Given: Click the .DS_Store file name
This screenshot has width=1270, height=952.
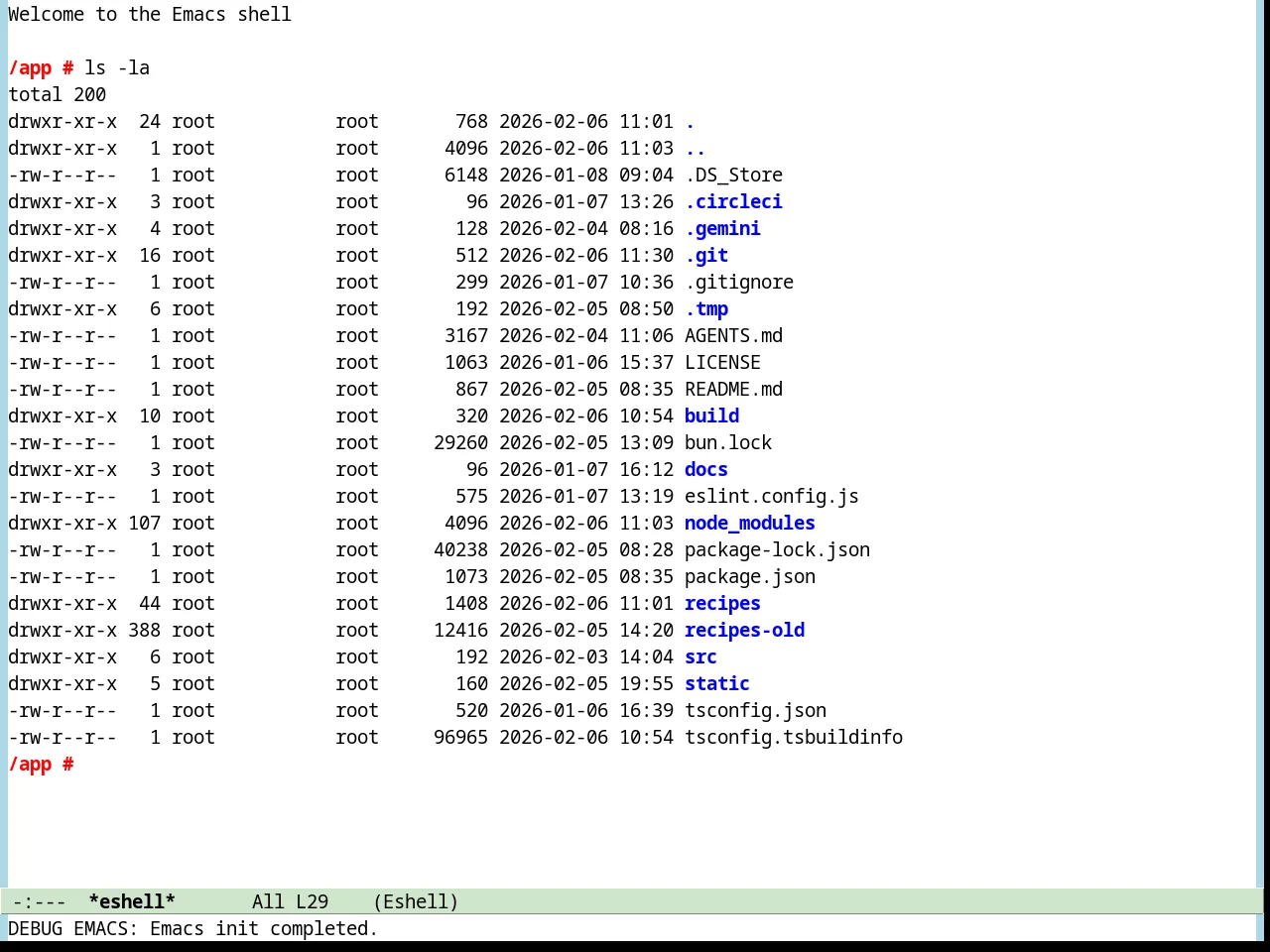Looking at the screenshot, I should point(733,175).
